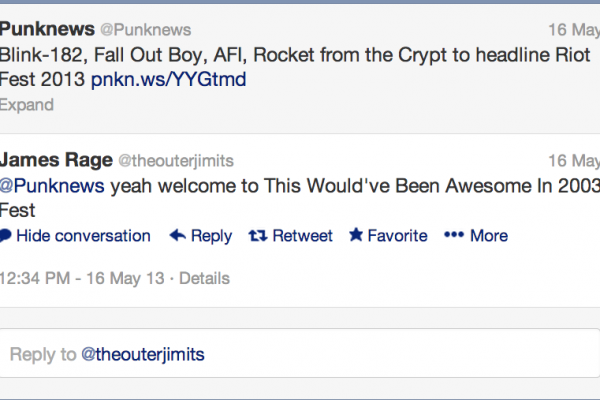Visit James Rage's profile name
This screenshot has height=400, width=600.
point(56,160)
